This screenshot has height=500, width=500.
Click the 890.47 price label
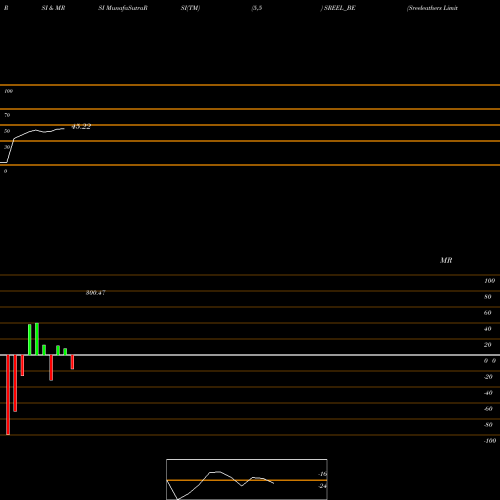click(96, 293)
